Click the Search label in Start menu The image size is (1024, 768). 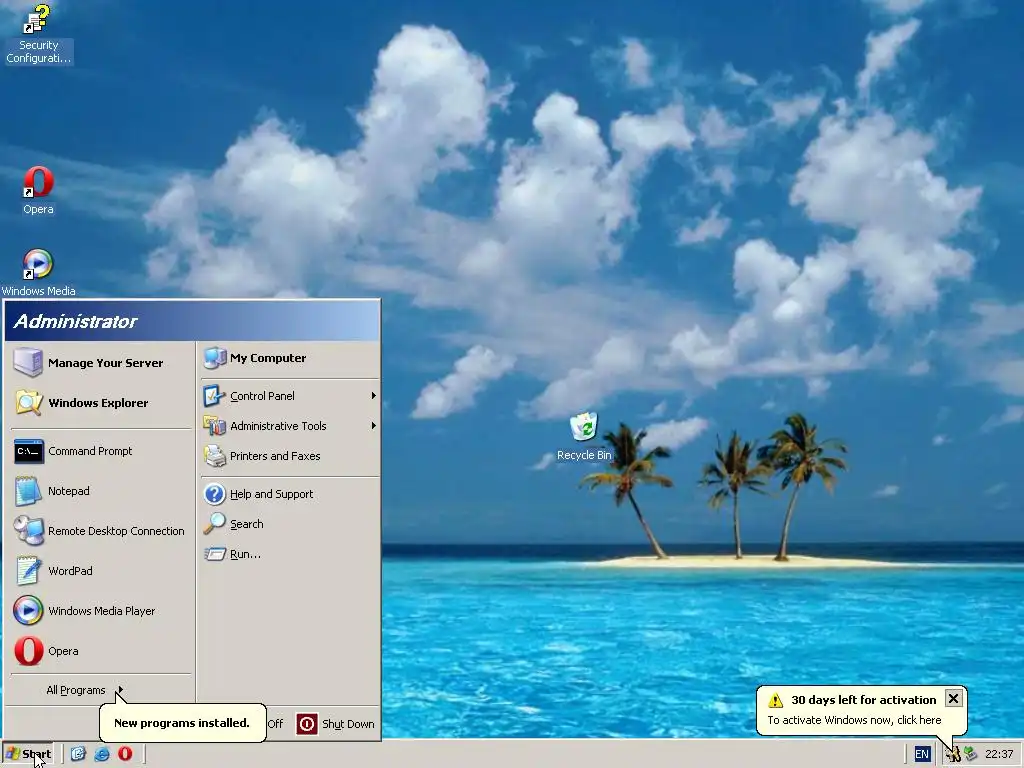click(247, 524)
